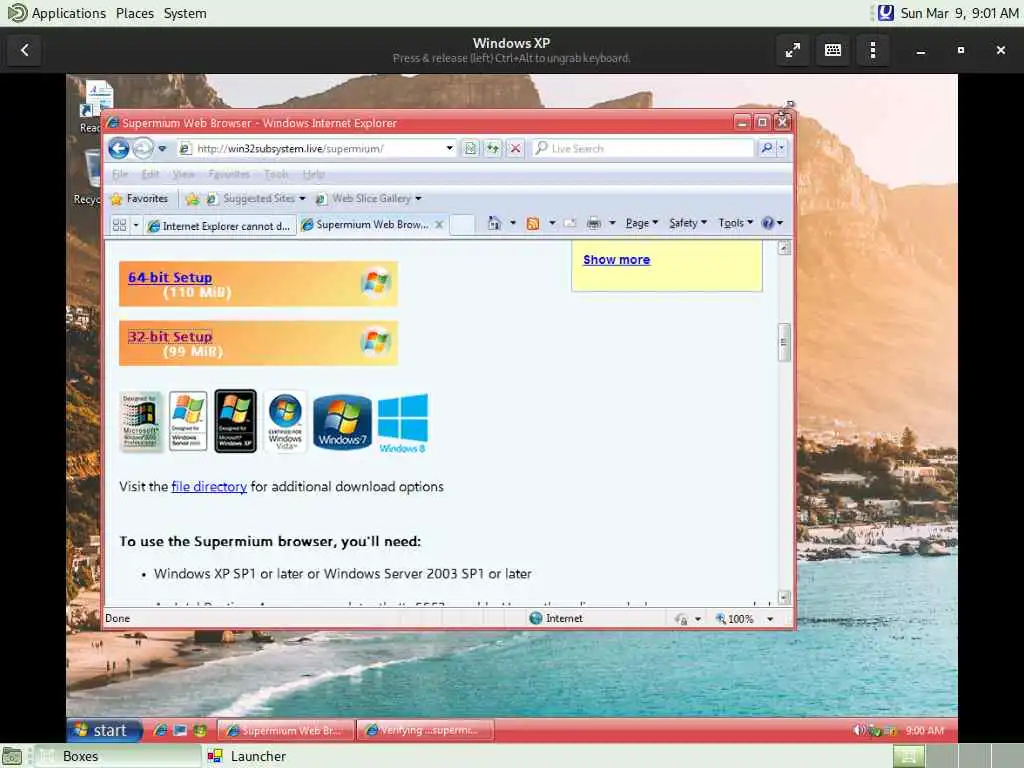1024x768 pixels.
Task: Open the file directory link
Action: (x=209, y=487)
